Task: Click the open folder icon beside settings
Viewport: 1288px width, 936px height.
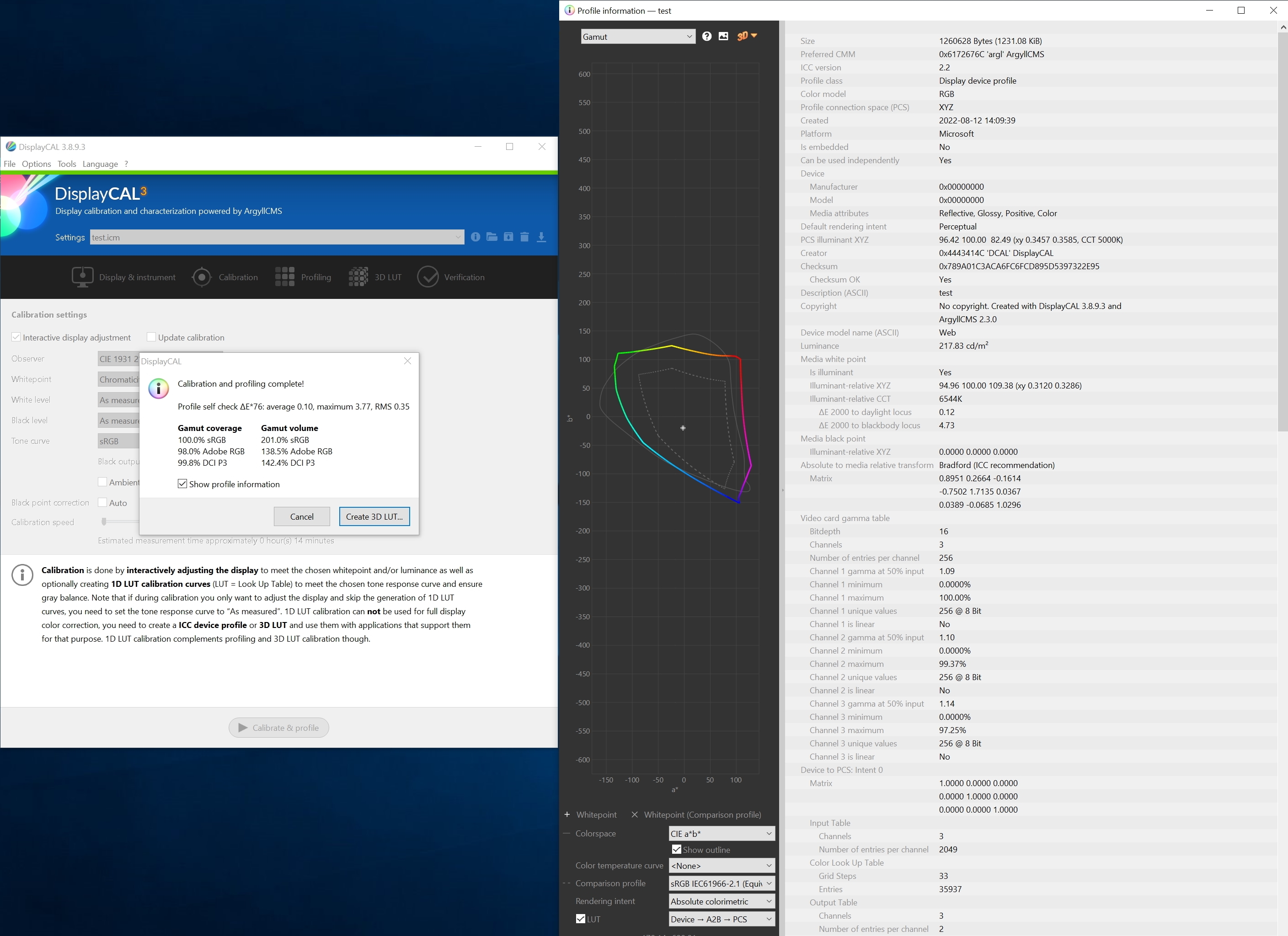Action: (492, 237)
